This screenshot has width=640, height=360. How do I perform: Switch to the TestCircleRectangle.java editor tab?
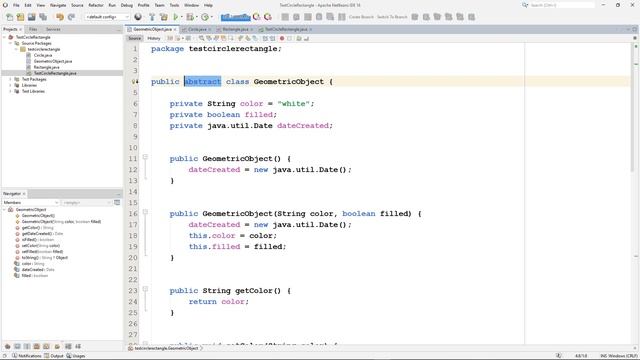tap(286, 29)
